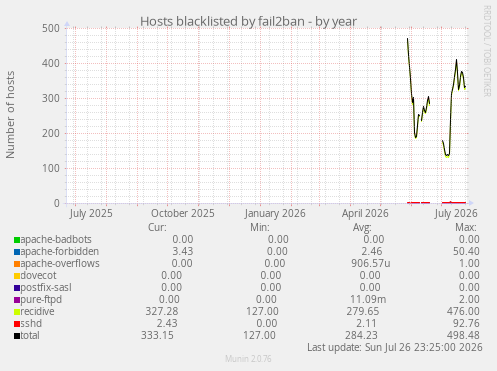Click the recidive current value 327.28
Image resolution: width=497 pixels, height=371 pixels.
(162, 311)
